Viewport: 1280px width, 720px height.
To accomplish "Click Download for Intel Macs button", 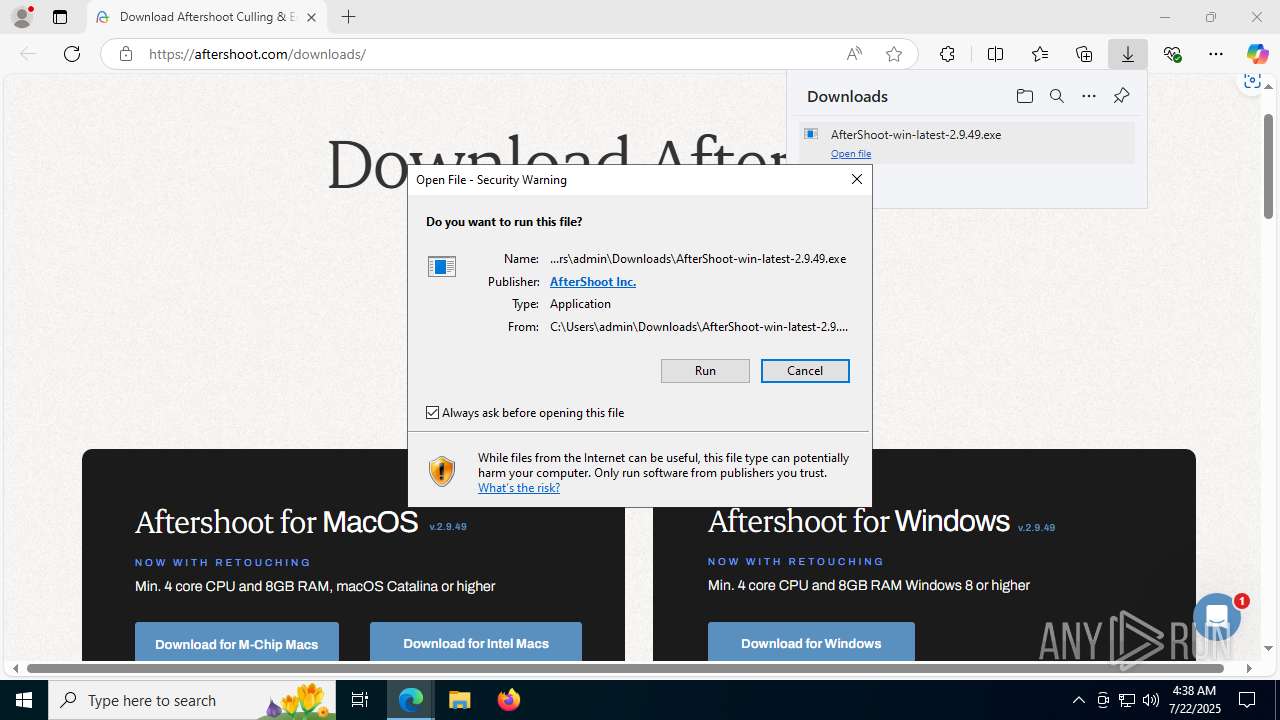I will [x=476, y=643].
